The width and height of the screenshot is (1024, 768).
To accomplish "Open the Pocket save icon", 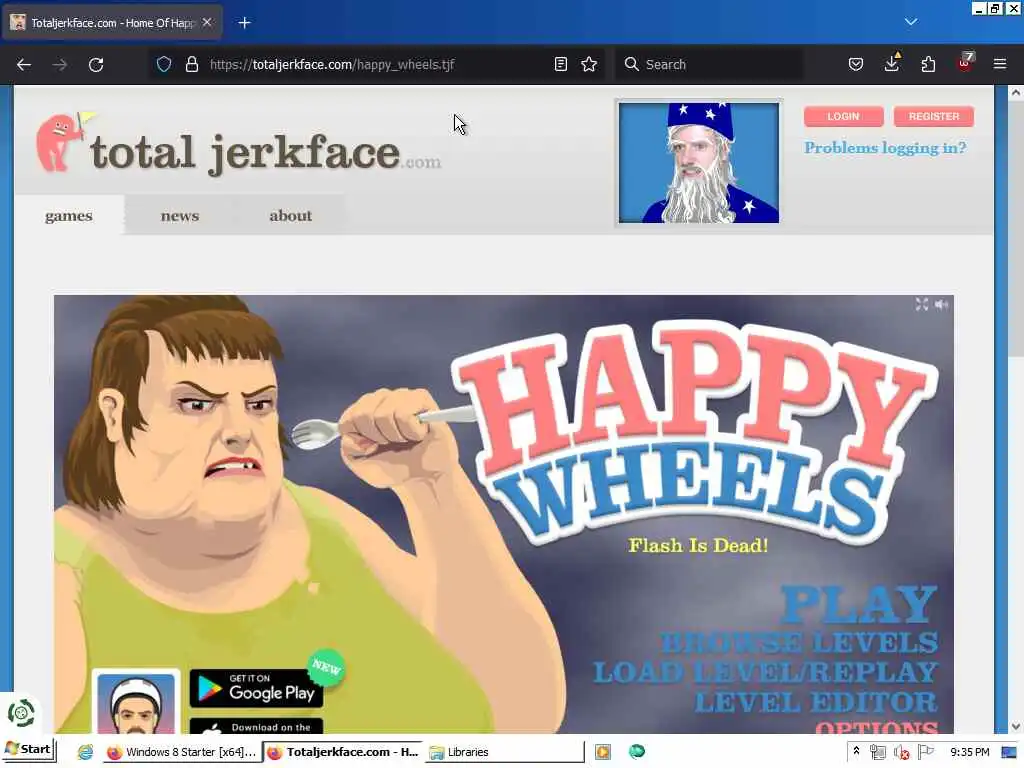I will 856,64.
